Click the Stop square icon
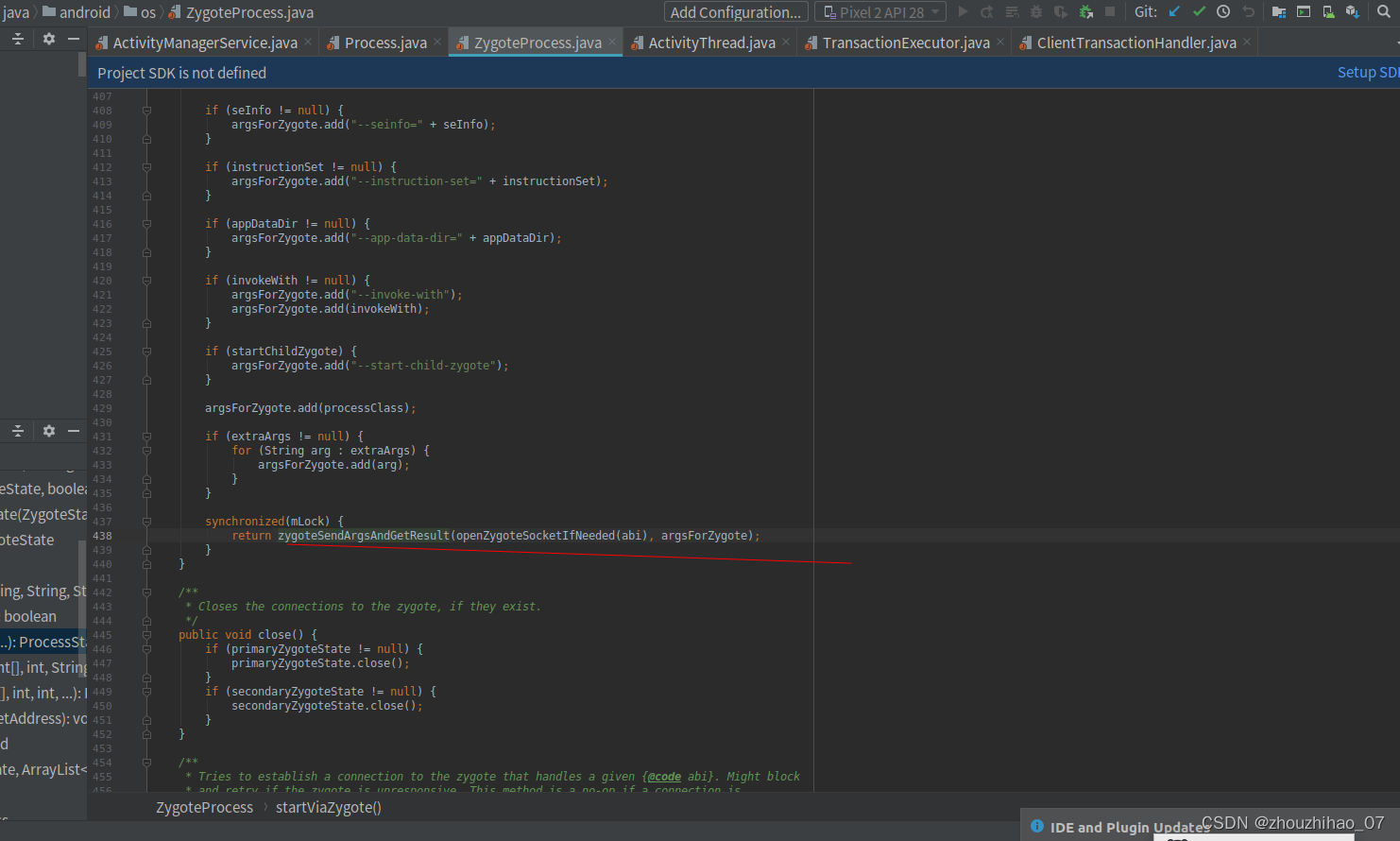Viewport: 1400px width, 841px height. (1110, 11)
